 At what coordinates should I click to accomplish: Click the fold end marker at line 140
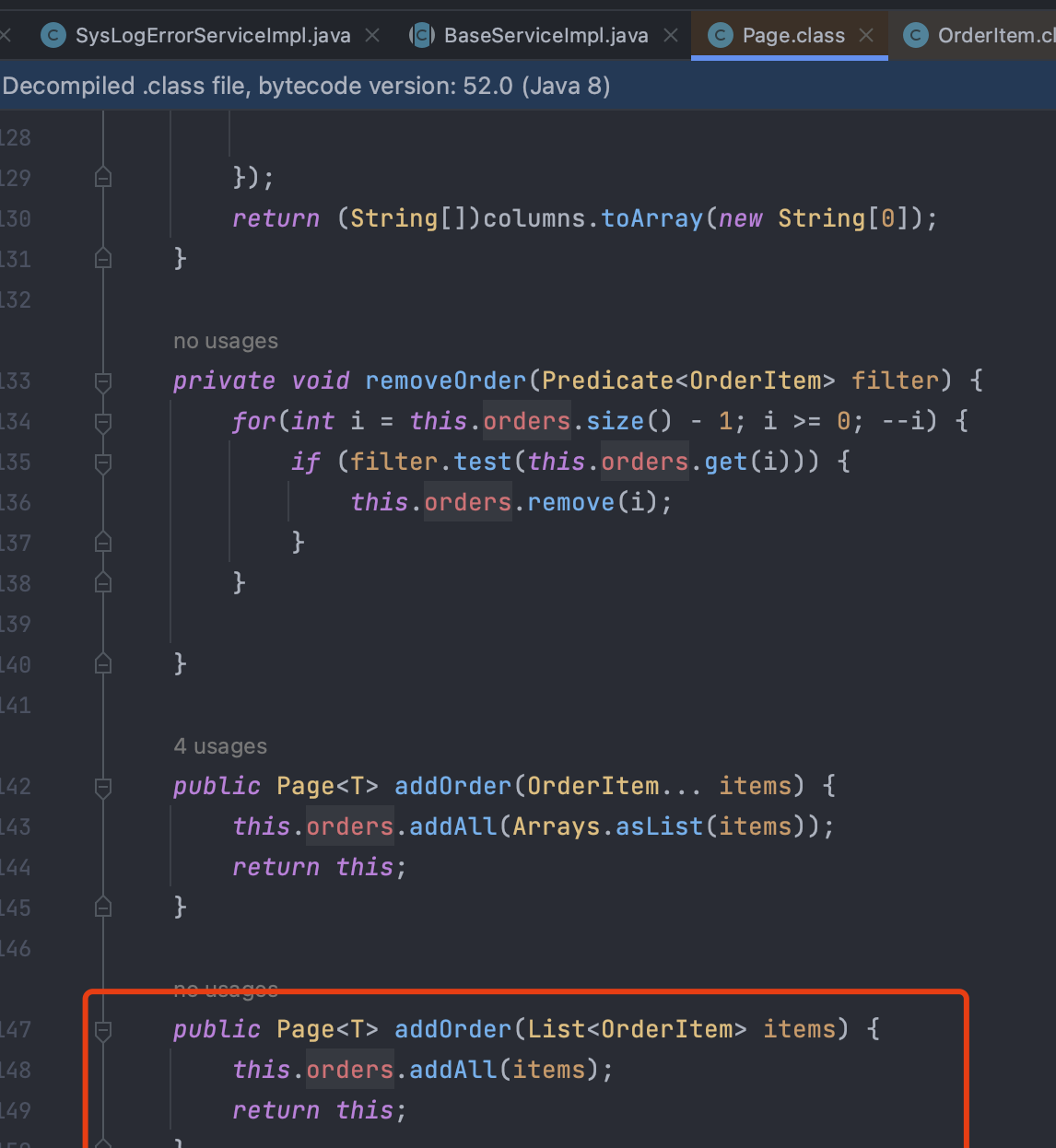(103, 664)
